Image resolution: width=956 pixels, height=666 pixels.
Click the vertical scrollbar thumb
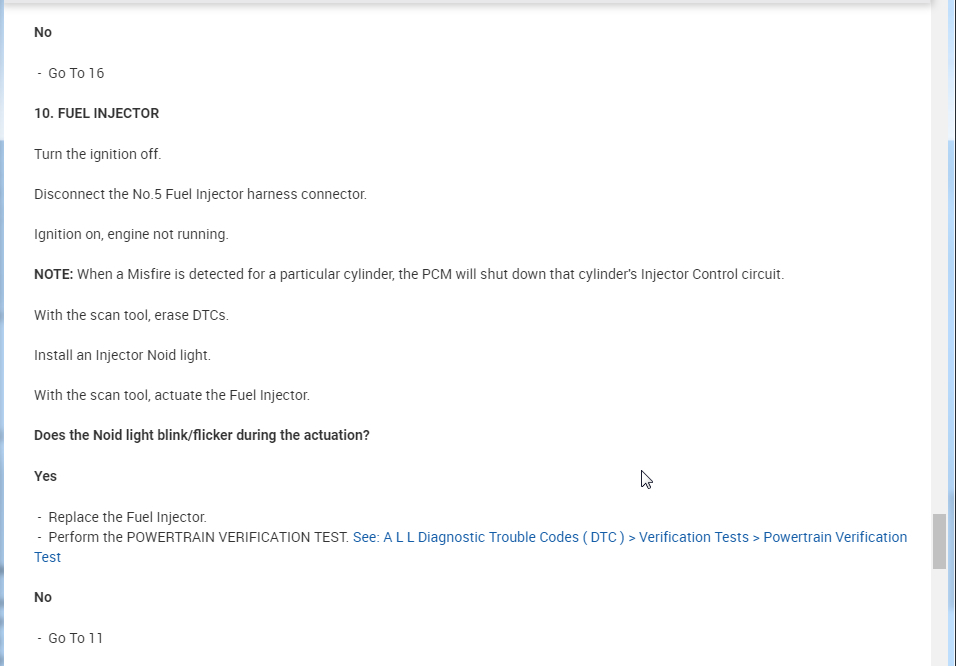click(x=939, y=541)
